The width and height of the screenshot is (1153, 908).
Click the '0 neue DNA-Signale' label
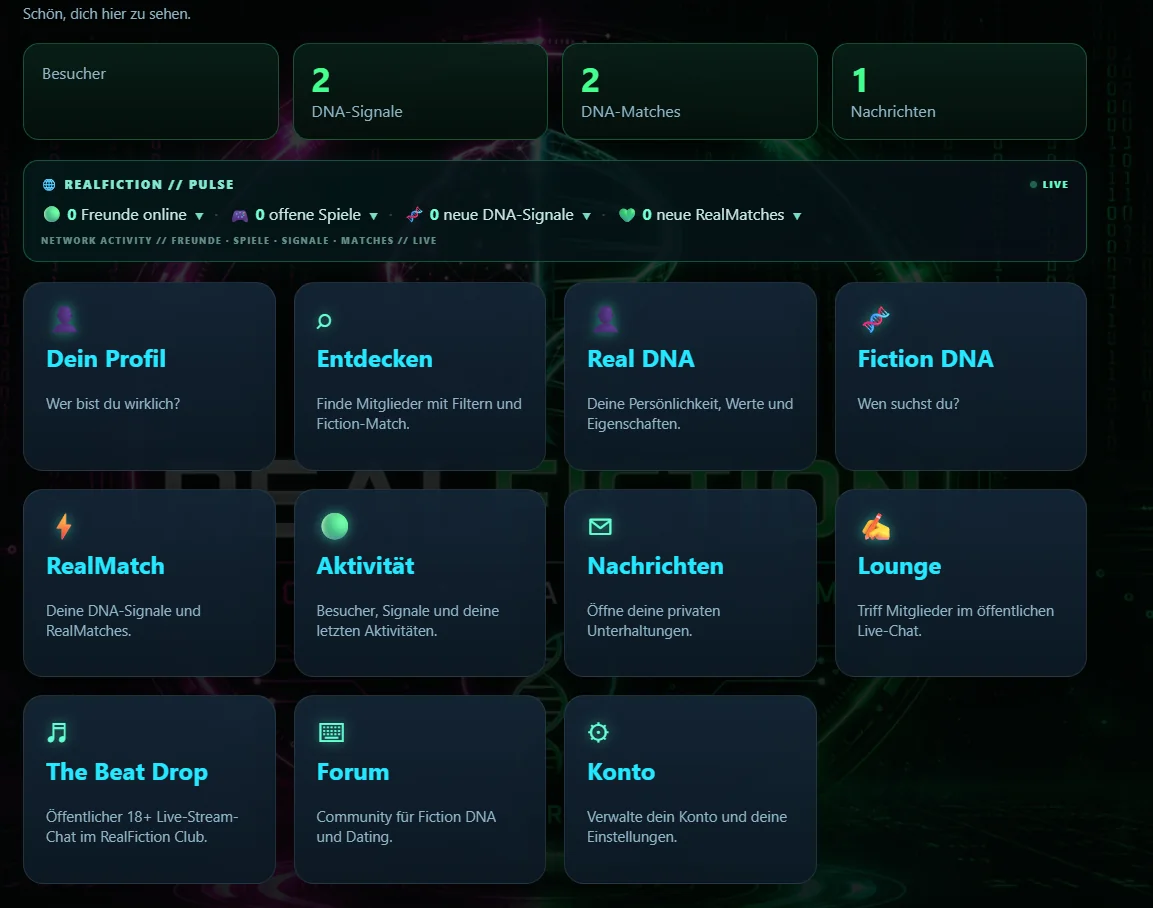click(x=501, y=215)
